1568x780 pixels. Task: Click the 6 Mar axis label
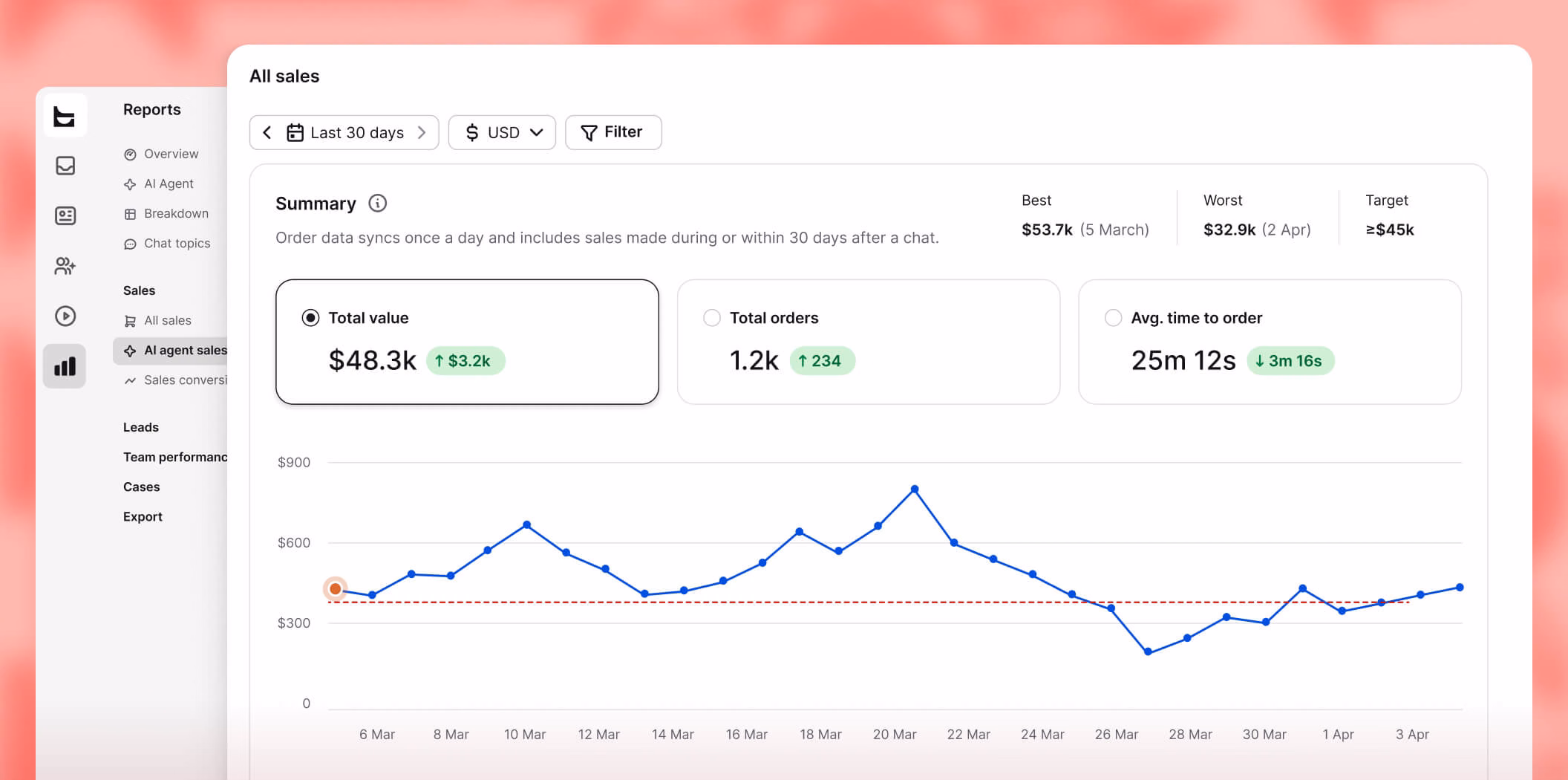tap(377, 734)
